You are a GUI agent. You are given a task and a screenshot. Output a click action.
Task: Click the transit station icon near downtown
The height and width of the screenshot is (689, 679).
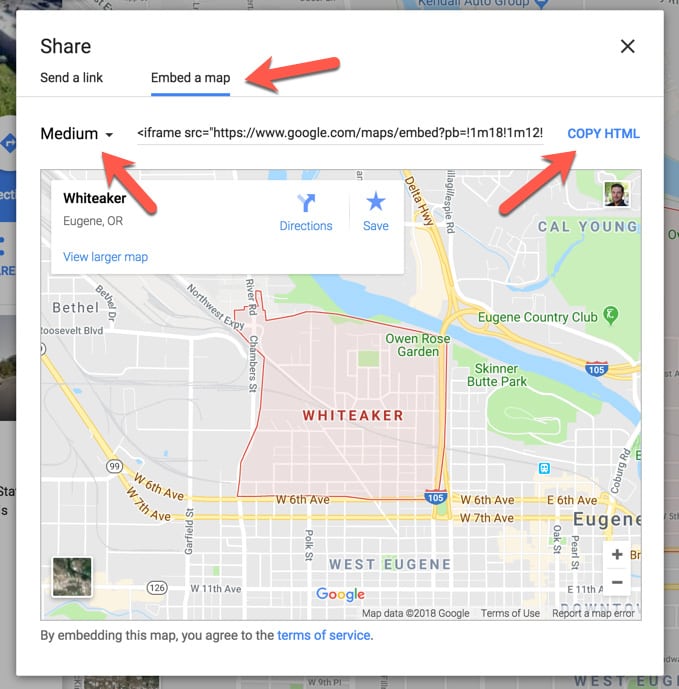pos(544,468)
